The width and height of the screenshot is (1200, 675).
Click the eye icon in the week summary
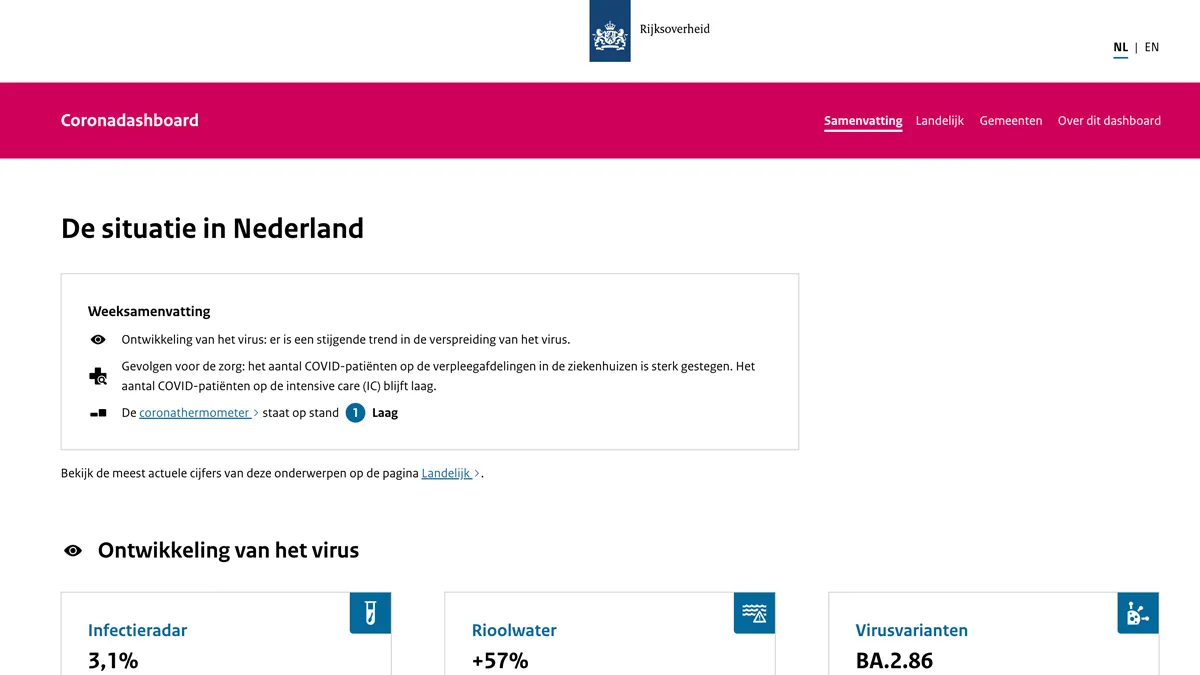(98, 340)
